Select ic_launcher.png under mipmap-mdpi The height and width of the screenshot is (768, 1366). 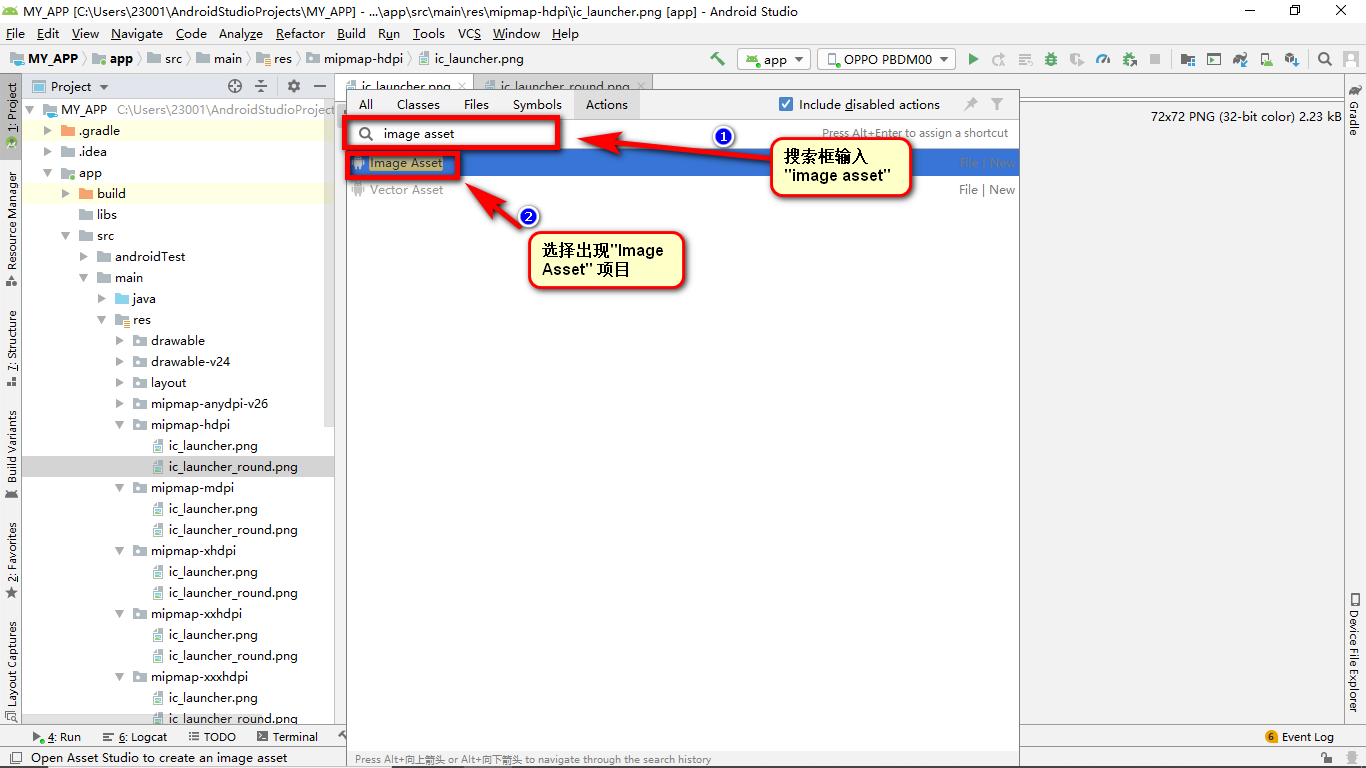213,509
